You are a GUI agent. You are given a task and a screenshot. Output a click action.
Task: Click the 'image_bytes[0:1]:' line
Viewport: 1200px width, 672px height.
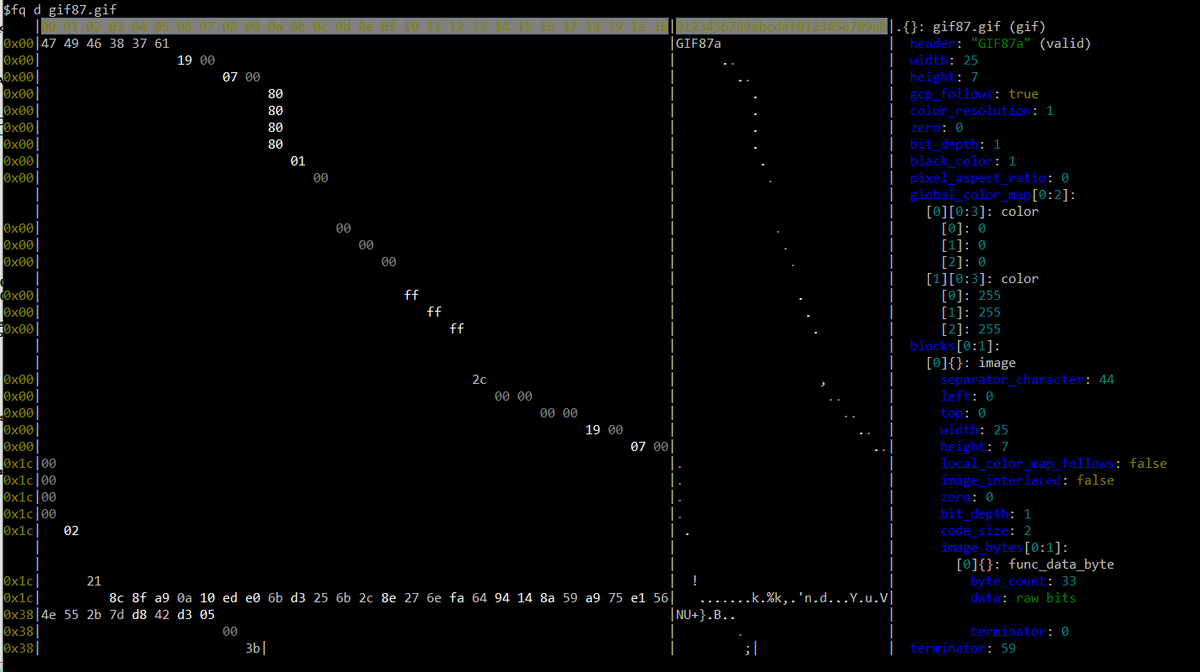[x=1004, y=548]
